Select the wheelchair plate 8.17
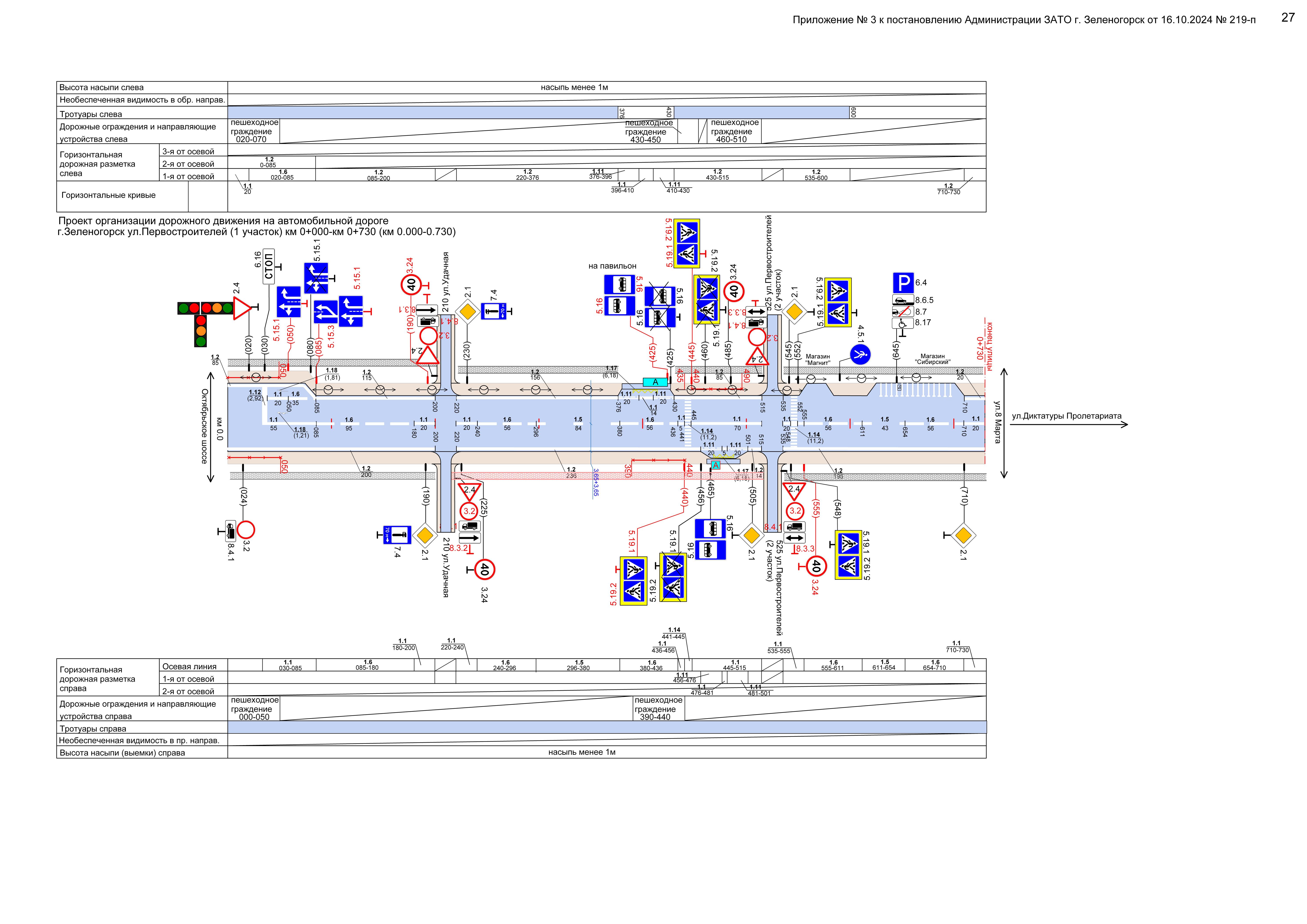This screenshot has width=1307, height=924. 903,323
